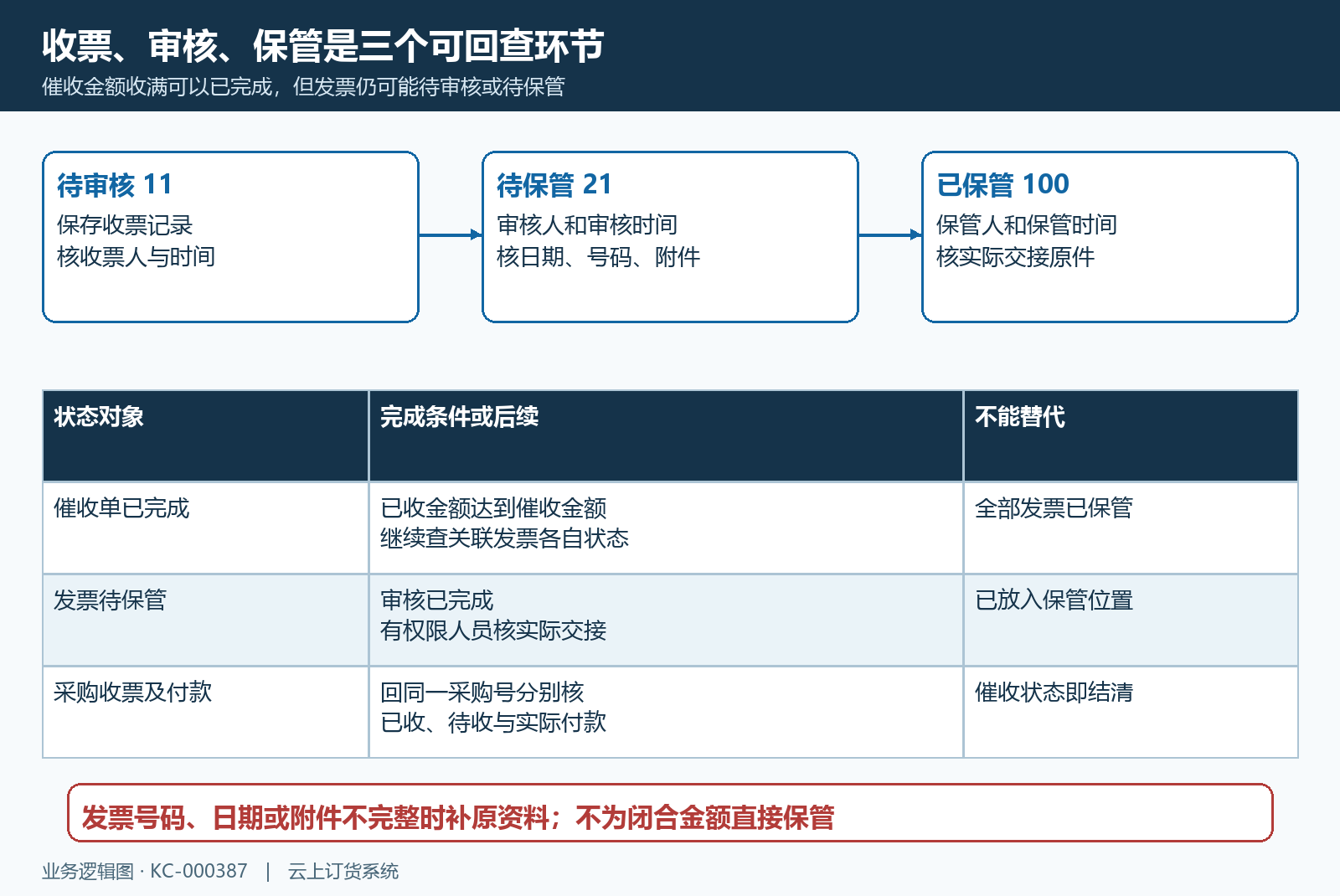This screenshot has width=1340, height=896.
Task: Click the footer text 业务逻辑图 · KC-000387
Action: [x=145, y=871]
